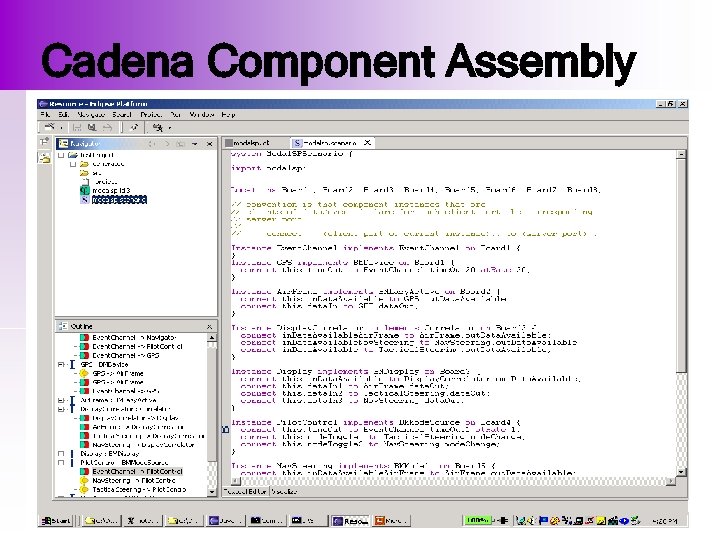Click editor horizontal scrollbar left arrow
This screenshot has height=540, width=720.
[235, 481]
